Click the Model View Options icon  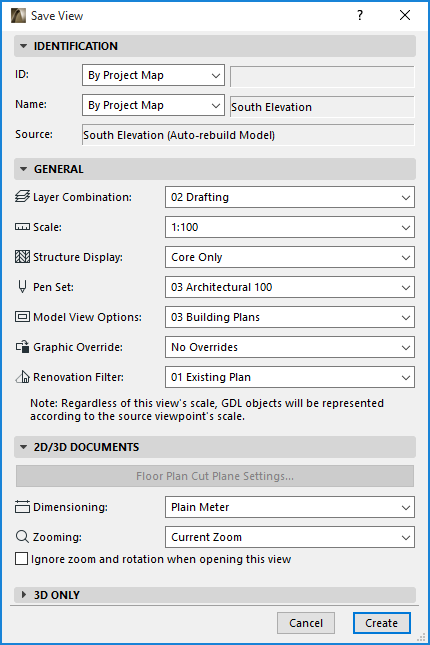tap(22, 317)
